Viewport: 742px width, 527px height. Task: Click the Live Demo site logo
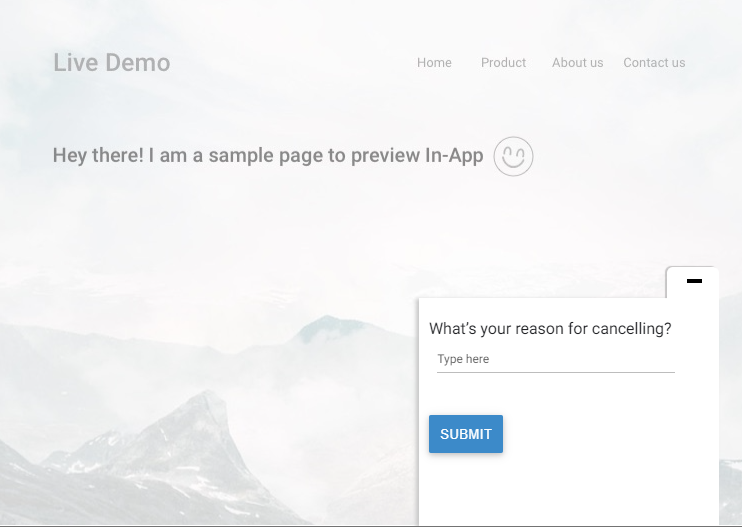coord(111,62)
